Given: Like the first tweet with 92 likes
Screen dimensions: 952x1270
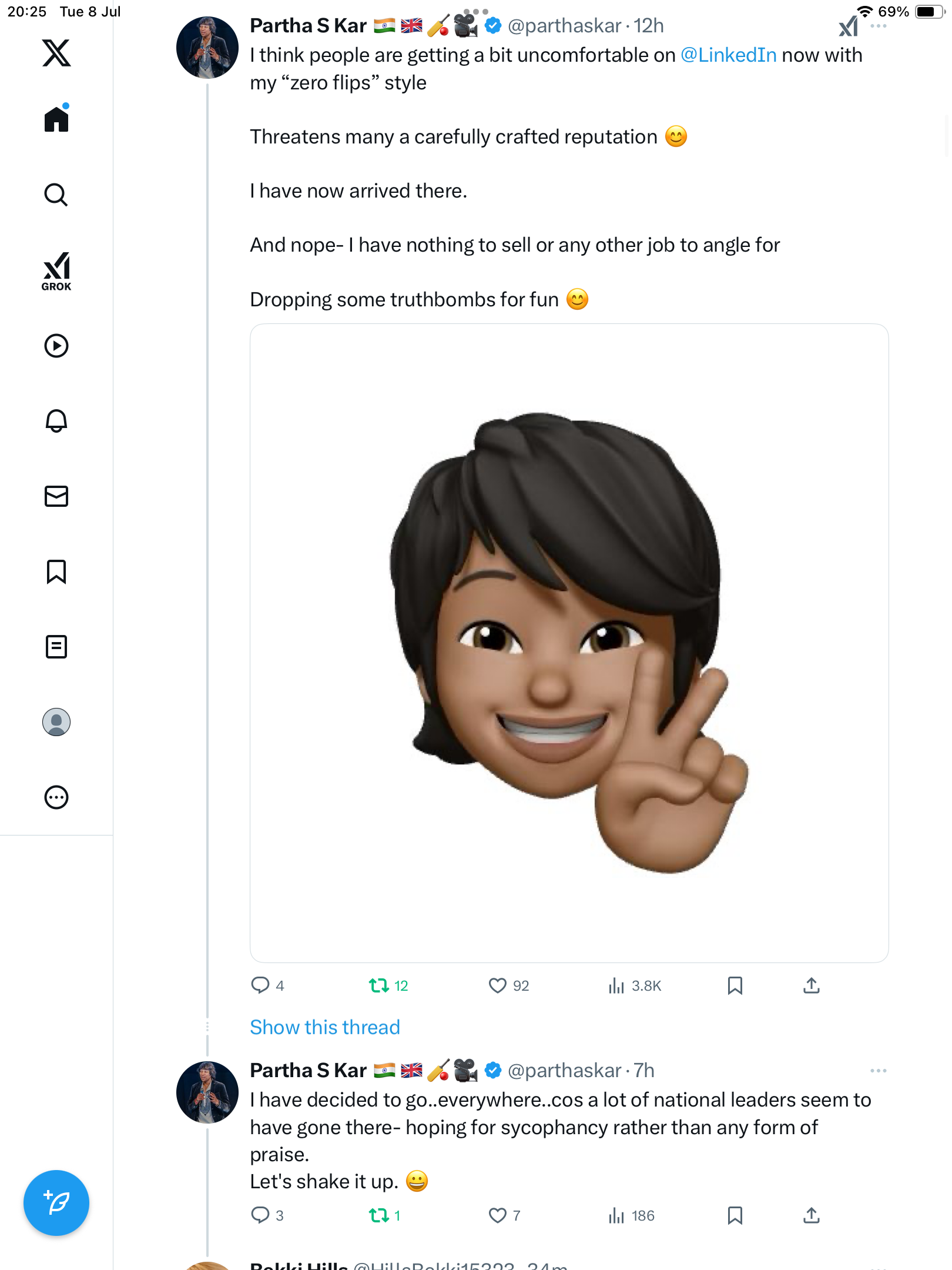Looking at the screenshot, I should click(x=497, y=985).
